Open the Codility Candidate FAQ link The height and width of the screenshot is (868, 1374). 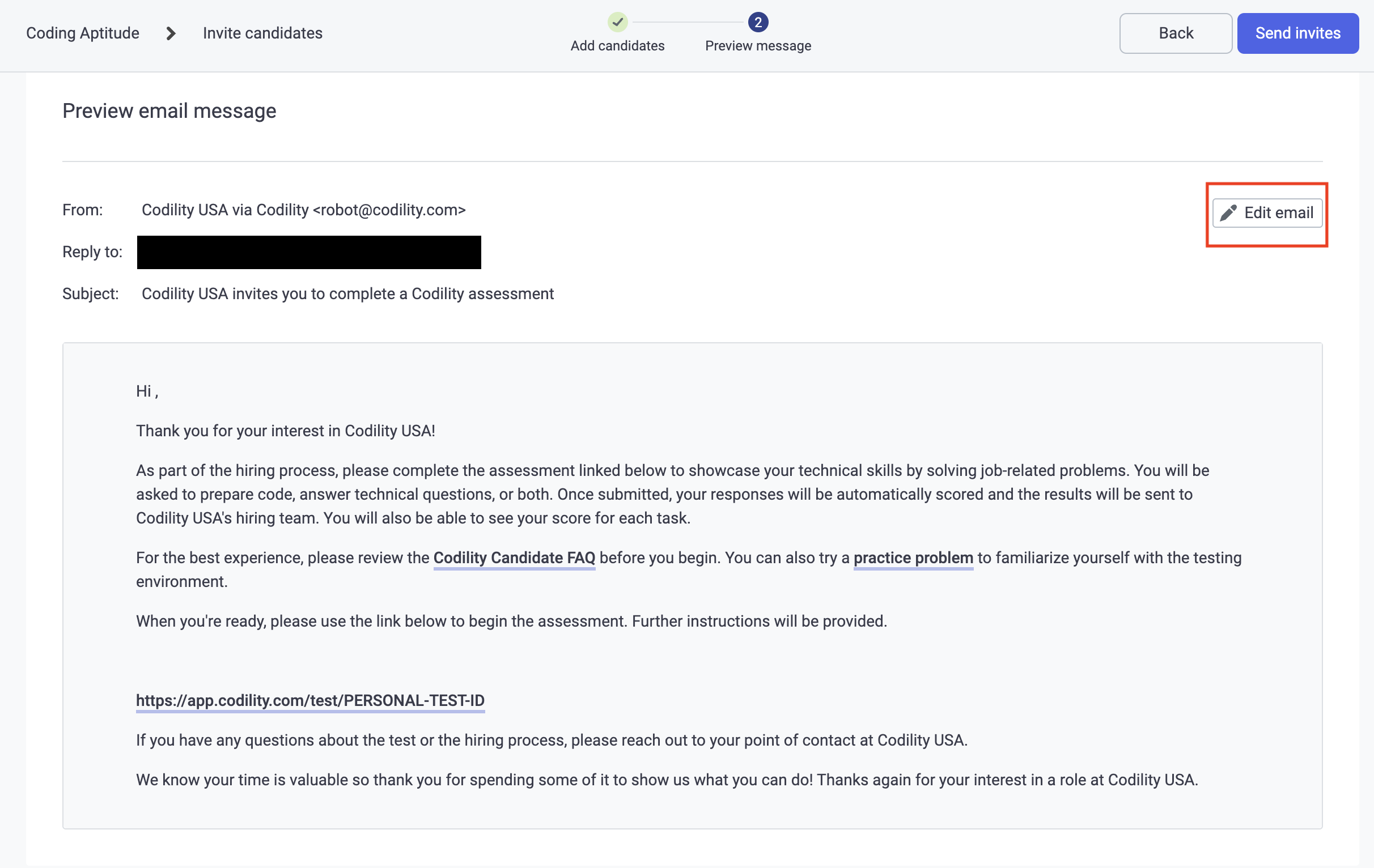[514, 557]
